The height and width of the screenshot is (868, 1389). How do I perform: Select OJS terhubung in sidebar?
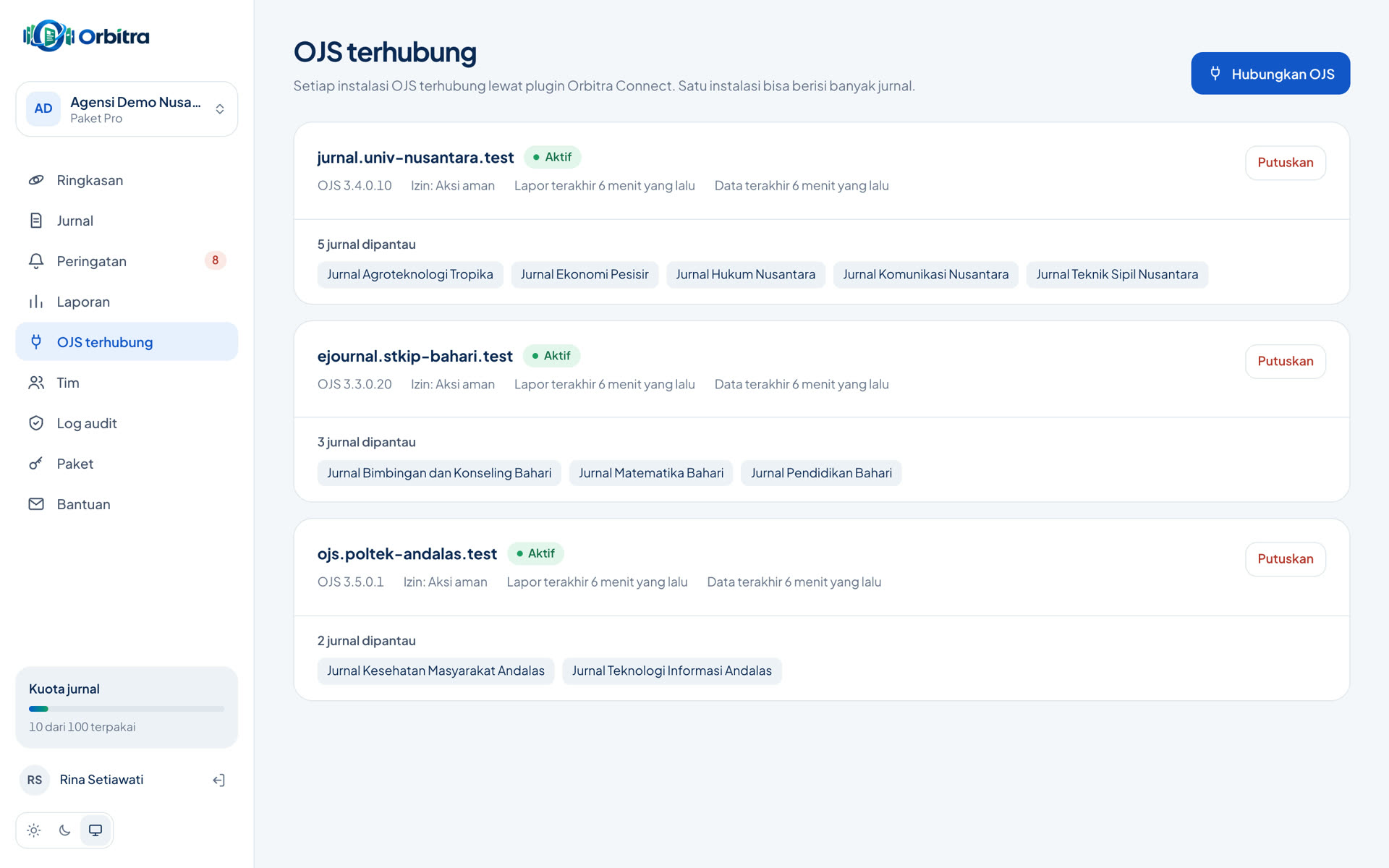coord(127,342)
